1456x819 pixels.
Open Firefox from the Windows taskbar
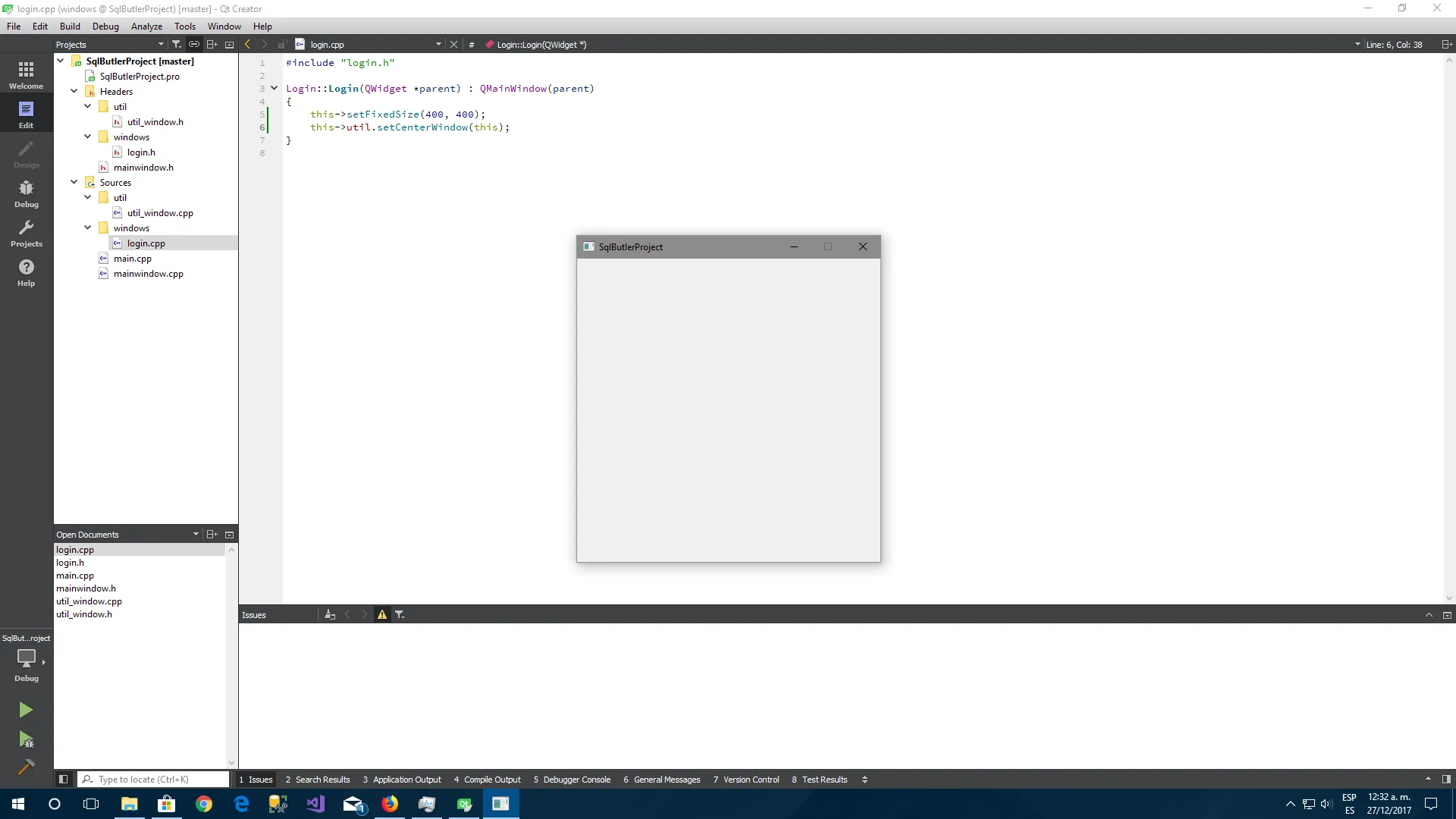coord(390,804)
